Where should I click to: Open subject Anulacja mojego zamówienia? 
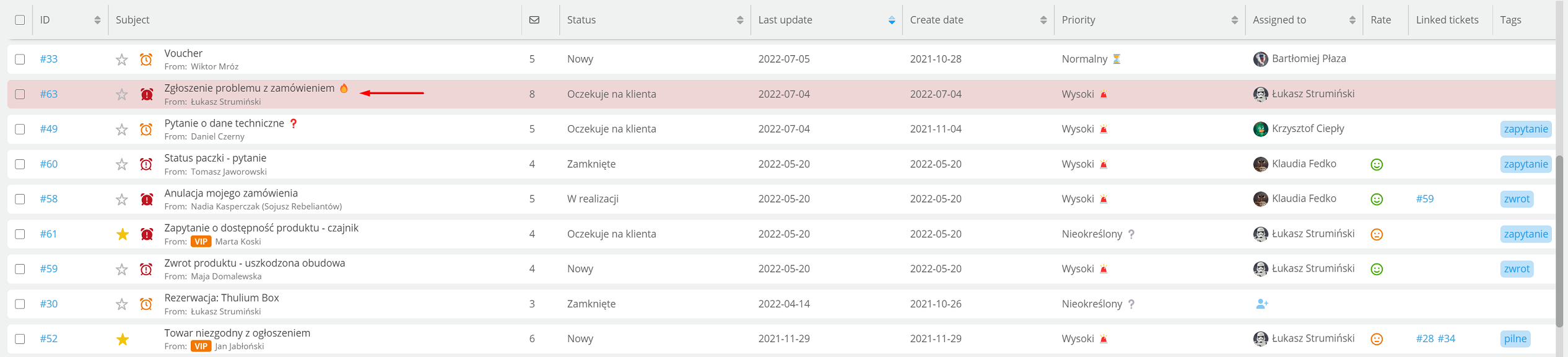pos(231,193)
